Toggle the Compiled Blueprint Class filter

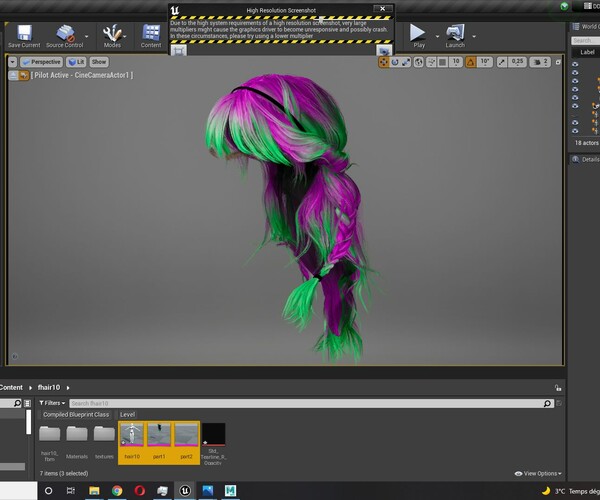tap(76, 415)
